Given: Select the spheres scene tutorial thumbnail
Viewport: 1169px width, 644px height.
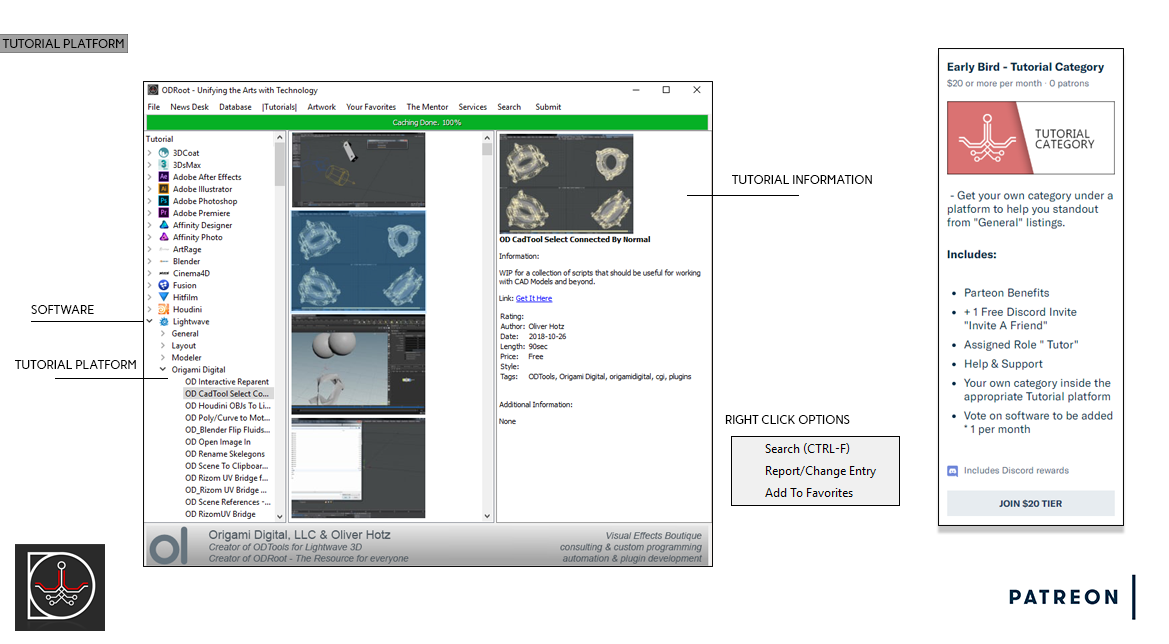Looking at the screenshot, I should tap(358, 364).
